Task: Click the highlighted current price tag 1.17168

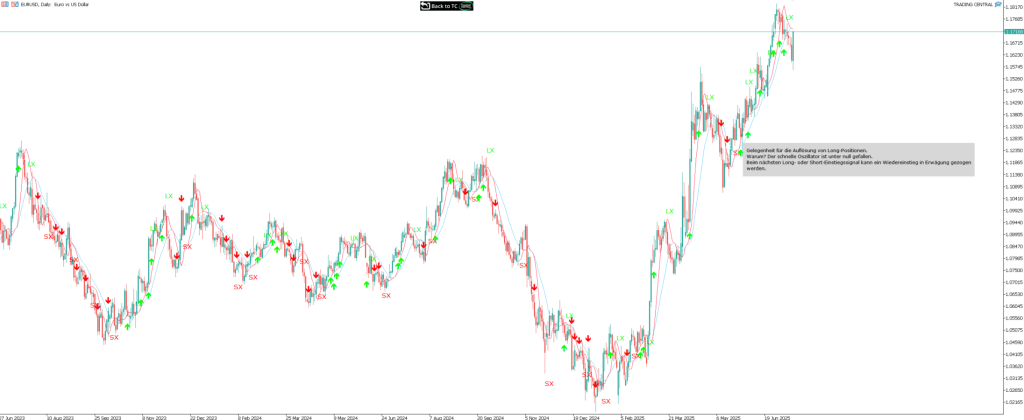Action: click(x=1014, y=31)
